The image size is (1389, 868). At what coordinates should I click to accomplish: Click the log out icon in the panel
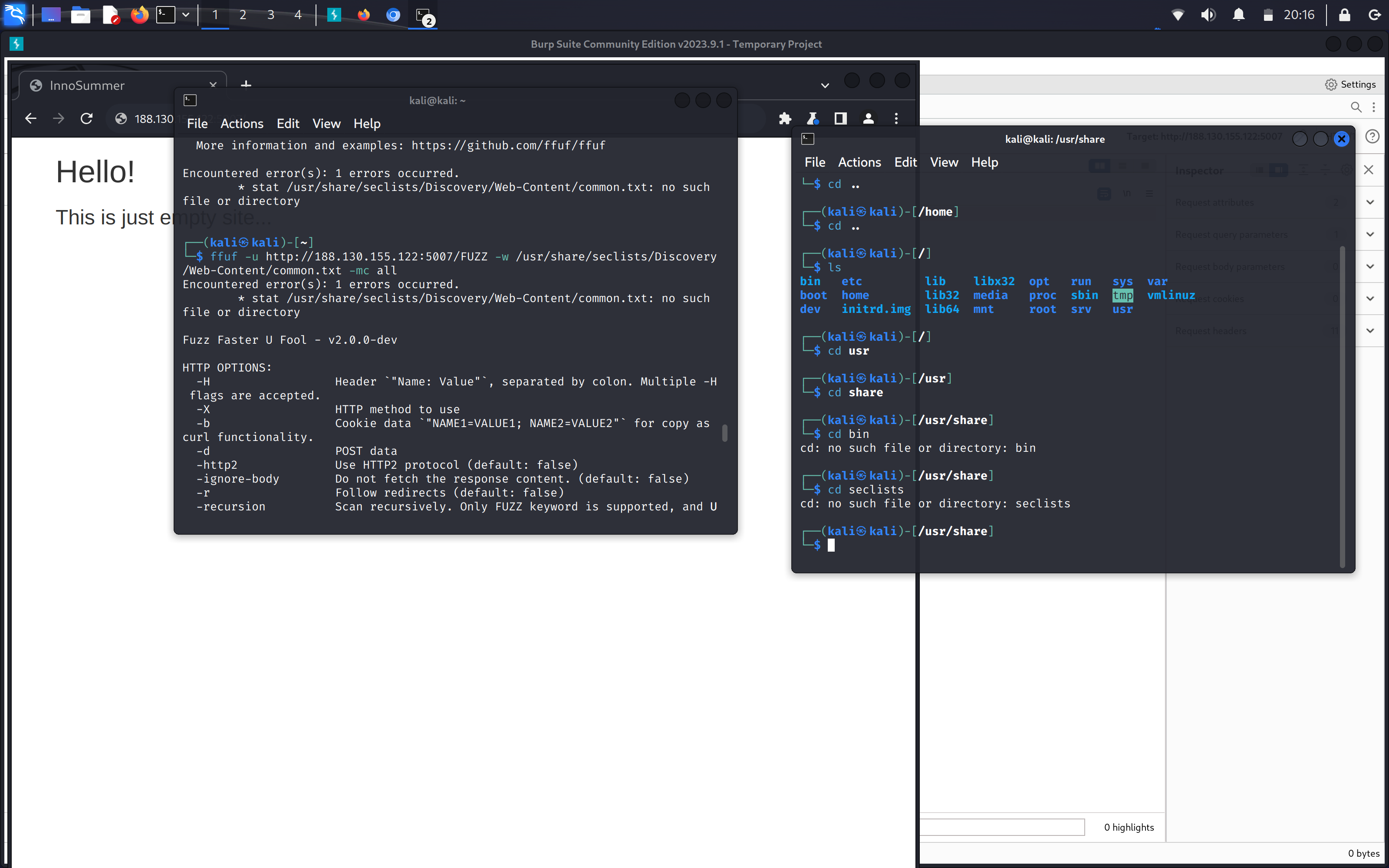[x=1375, y=15]
